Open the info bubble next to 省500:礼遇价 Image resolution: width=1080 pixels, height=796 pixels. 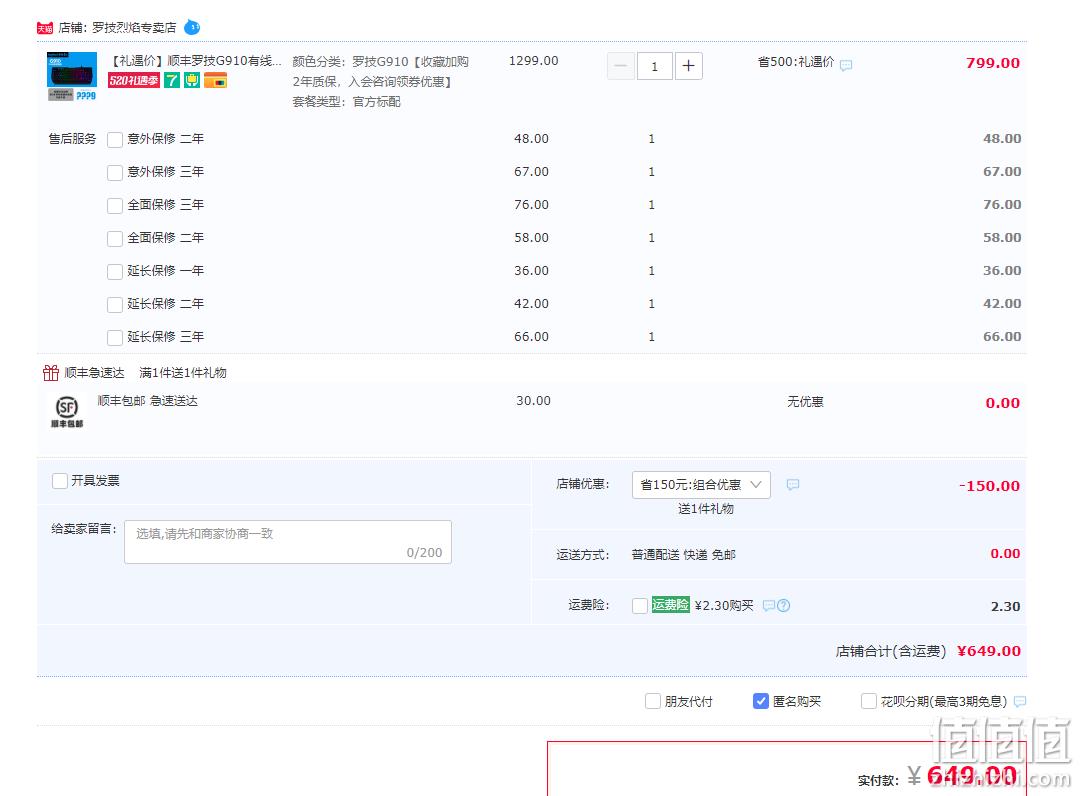click(x=846, y=65)
